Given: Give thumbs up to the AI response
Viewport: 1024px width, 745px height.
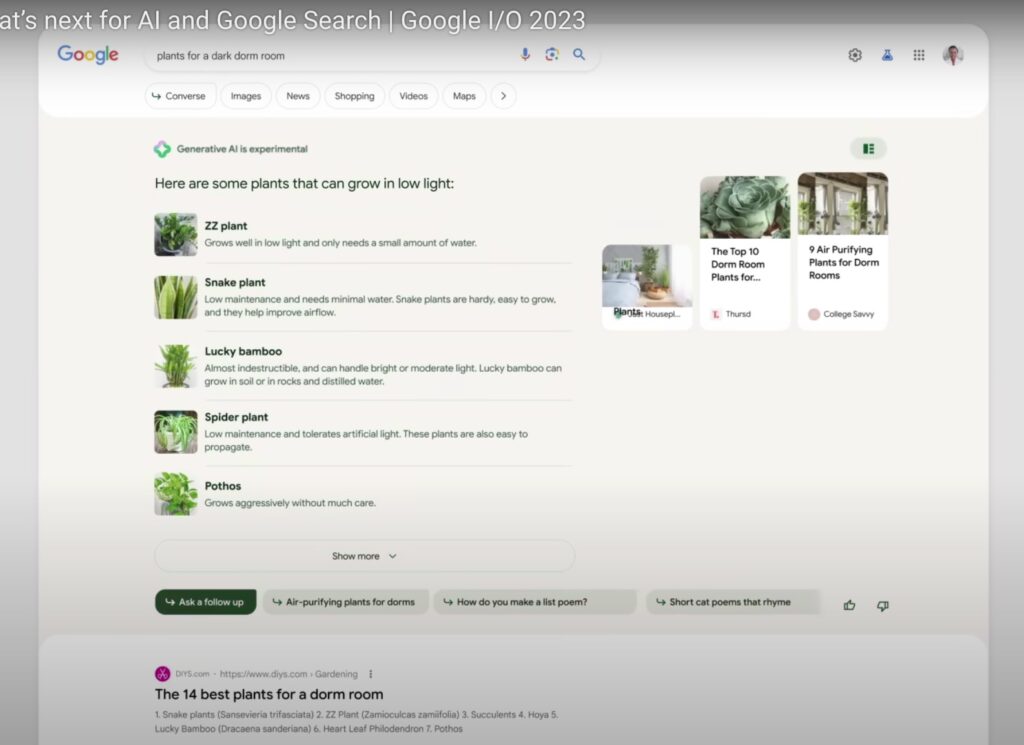Looking at the screenshot, I should 849,605.
